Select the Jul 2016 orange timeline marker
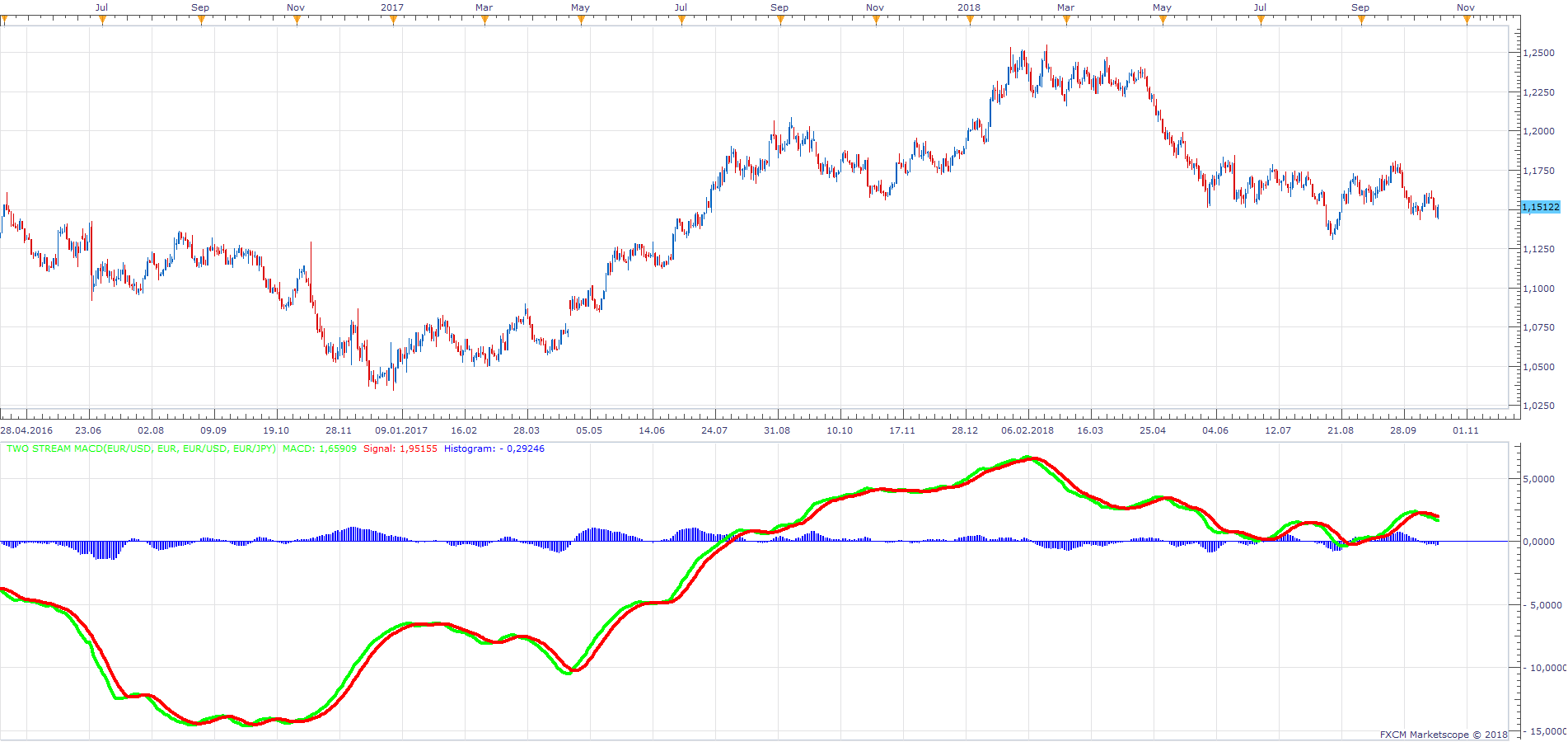The image size is (1568, 742). click(102, 21)
